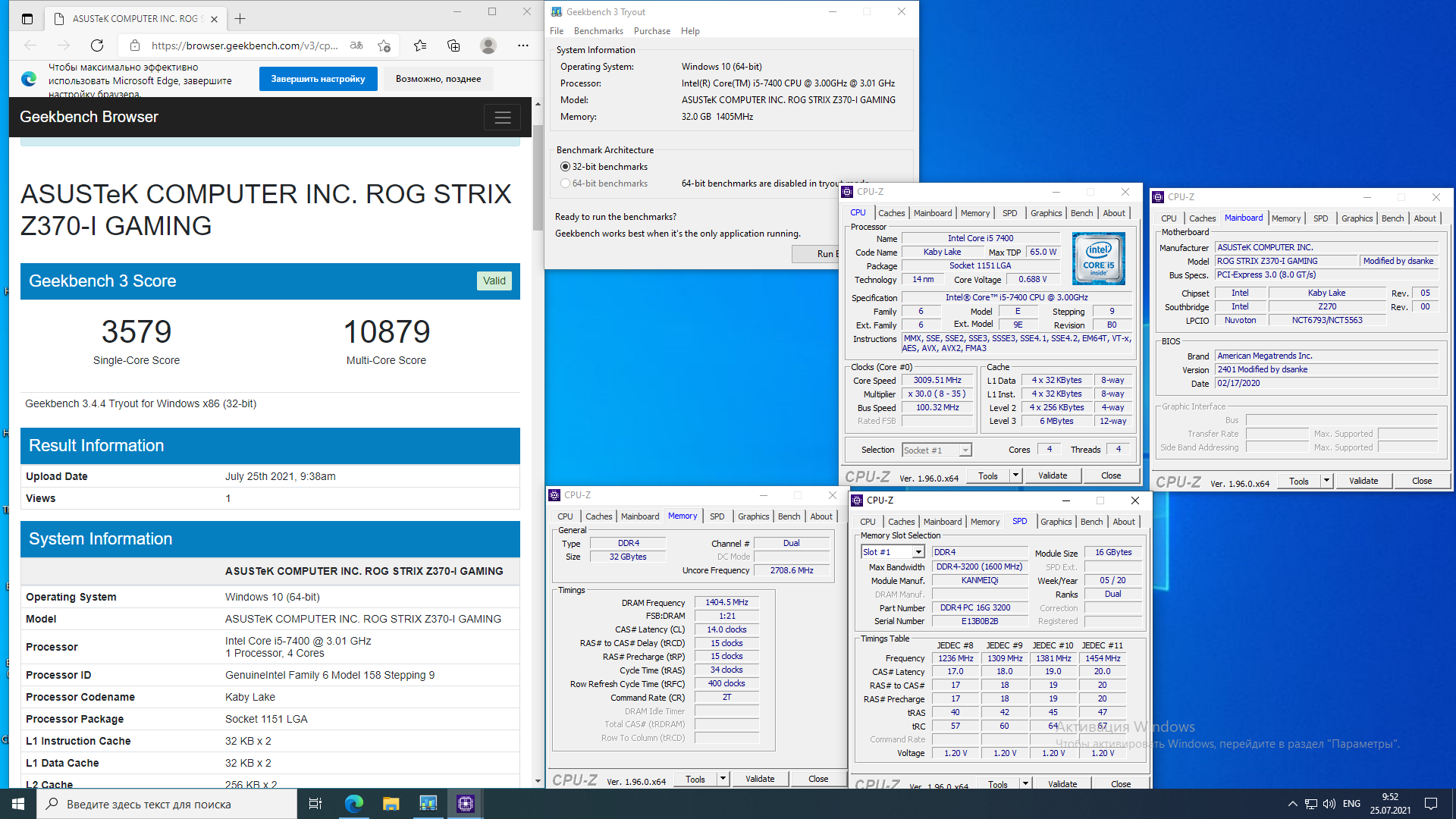
Task: Open Microsoft Edge from taskbar
Action: point(353,804)
